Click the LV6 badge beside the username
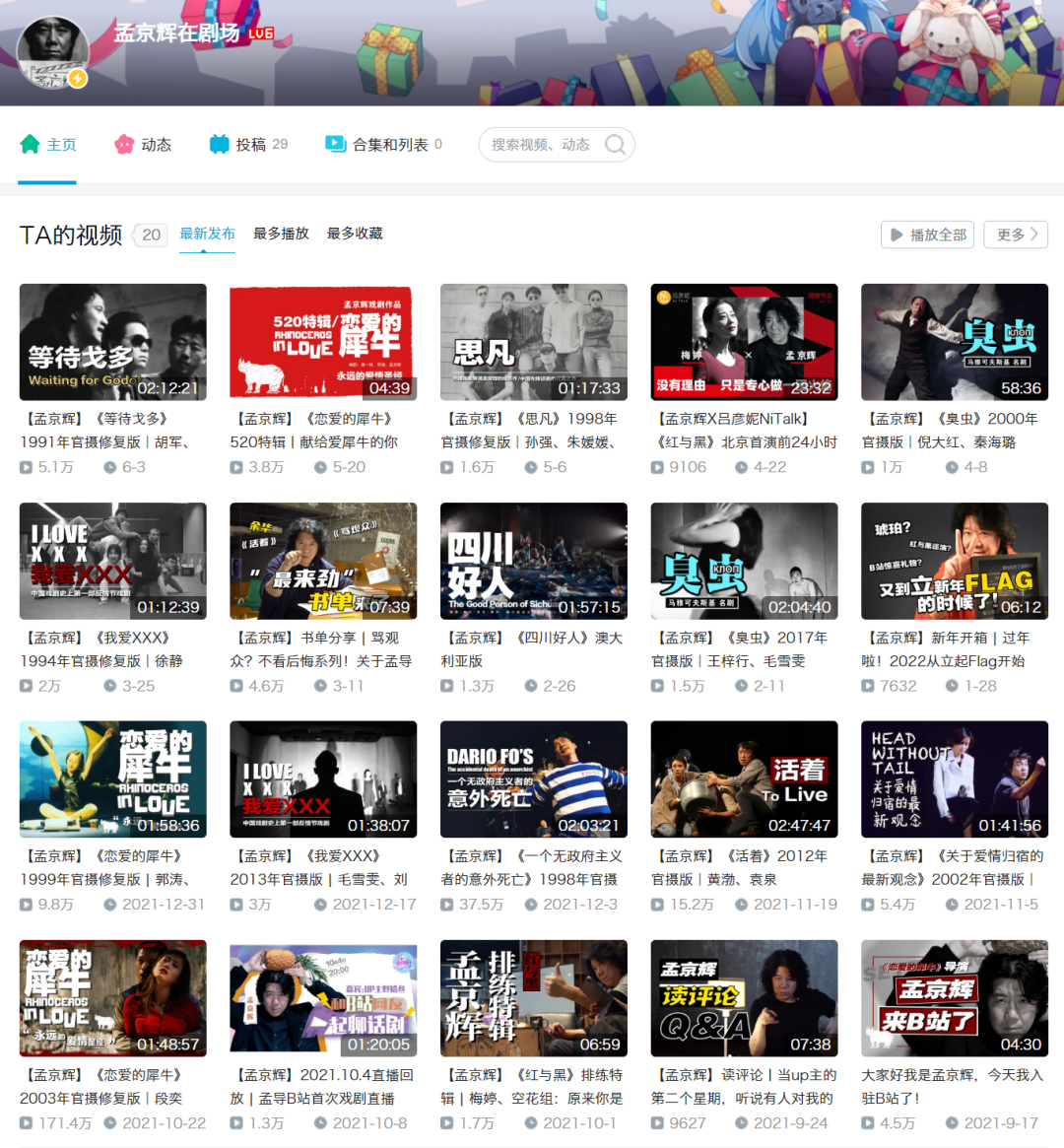Viewport: 1064px width, 1148px height. (262, 32)
